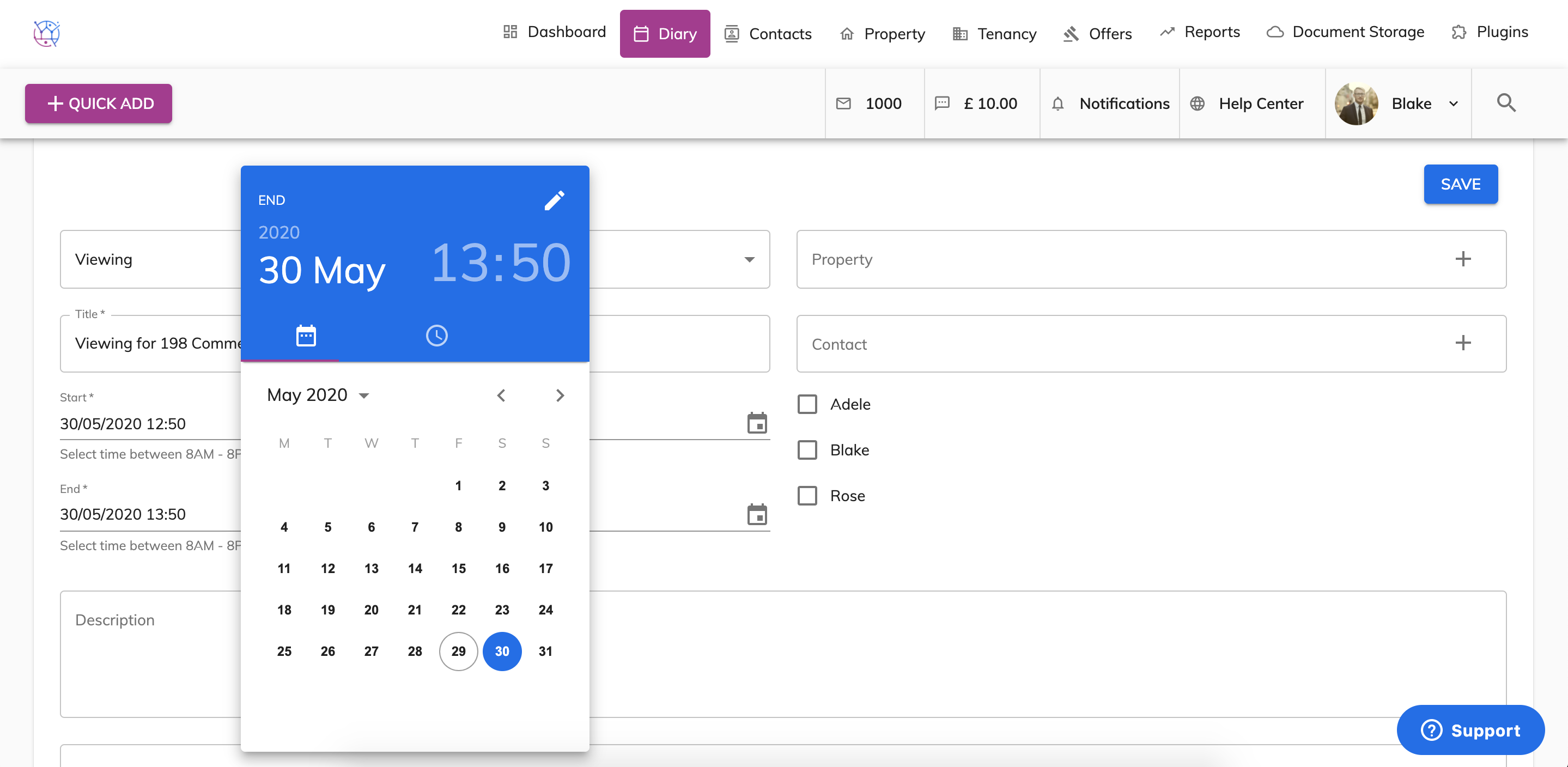
Task: Check the Adele checkbox
Action: 807,404
